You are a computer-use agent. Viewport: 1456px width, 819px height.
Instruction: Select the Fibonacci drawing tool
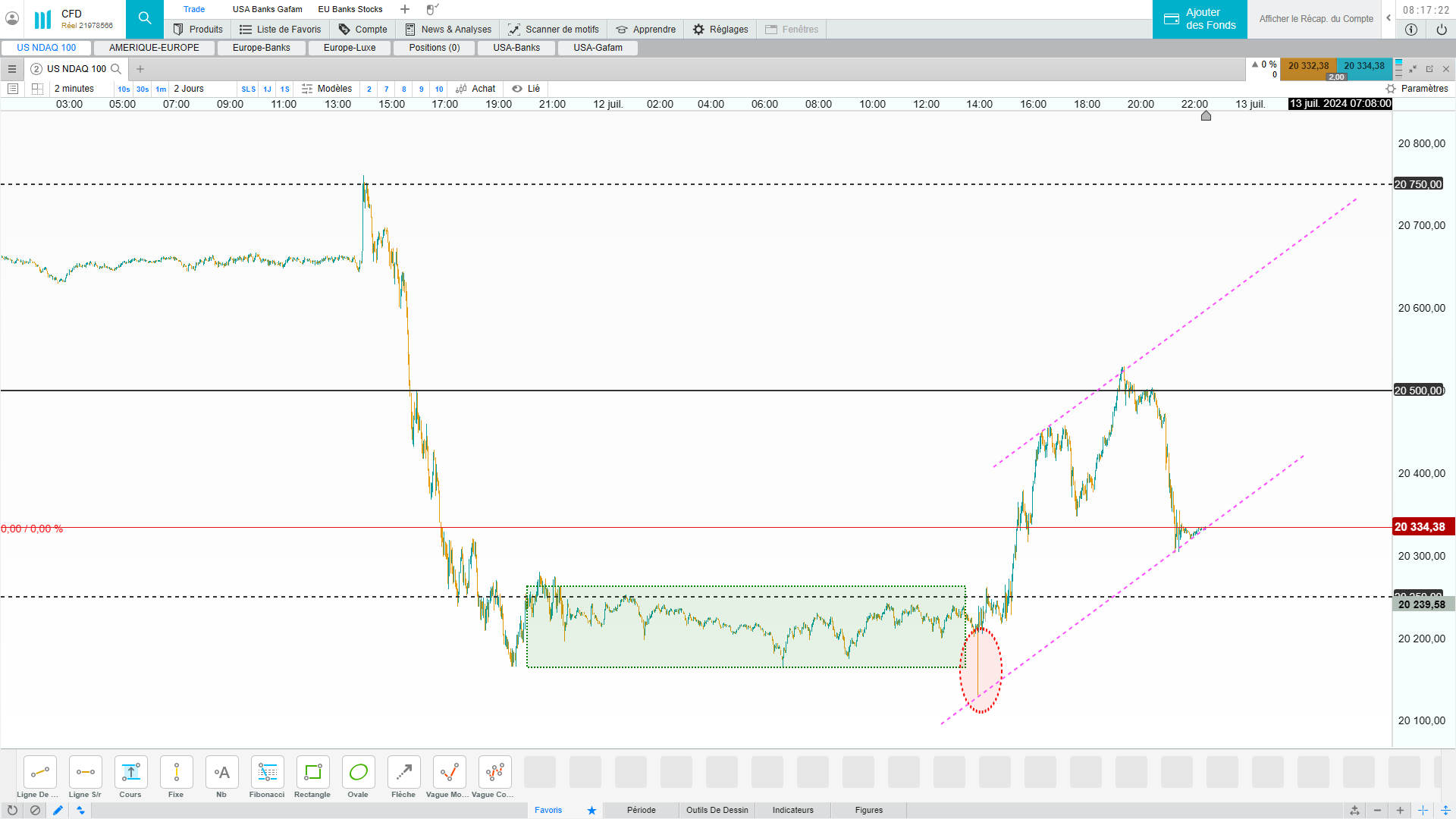tap(267, 773)
